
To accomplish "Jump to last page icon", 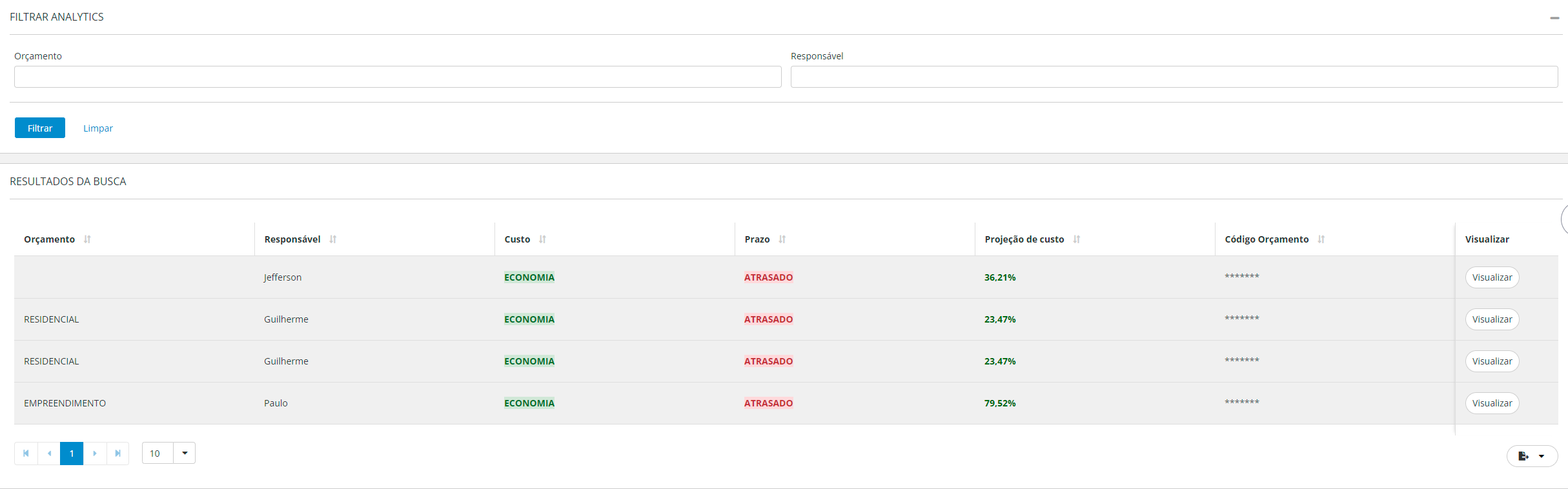I will 117,454.
